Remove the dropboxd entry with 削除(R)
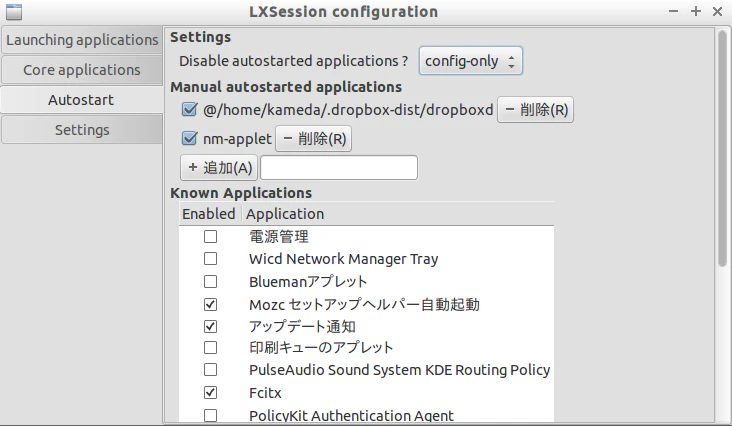 click(x=535, y=110)
